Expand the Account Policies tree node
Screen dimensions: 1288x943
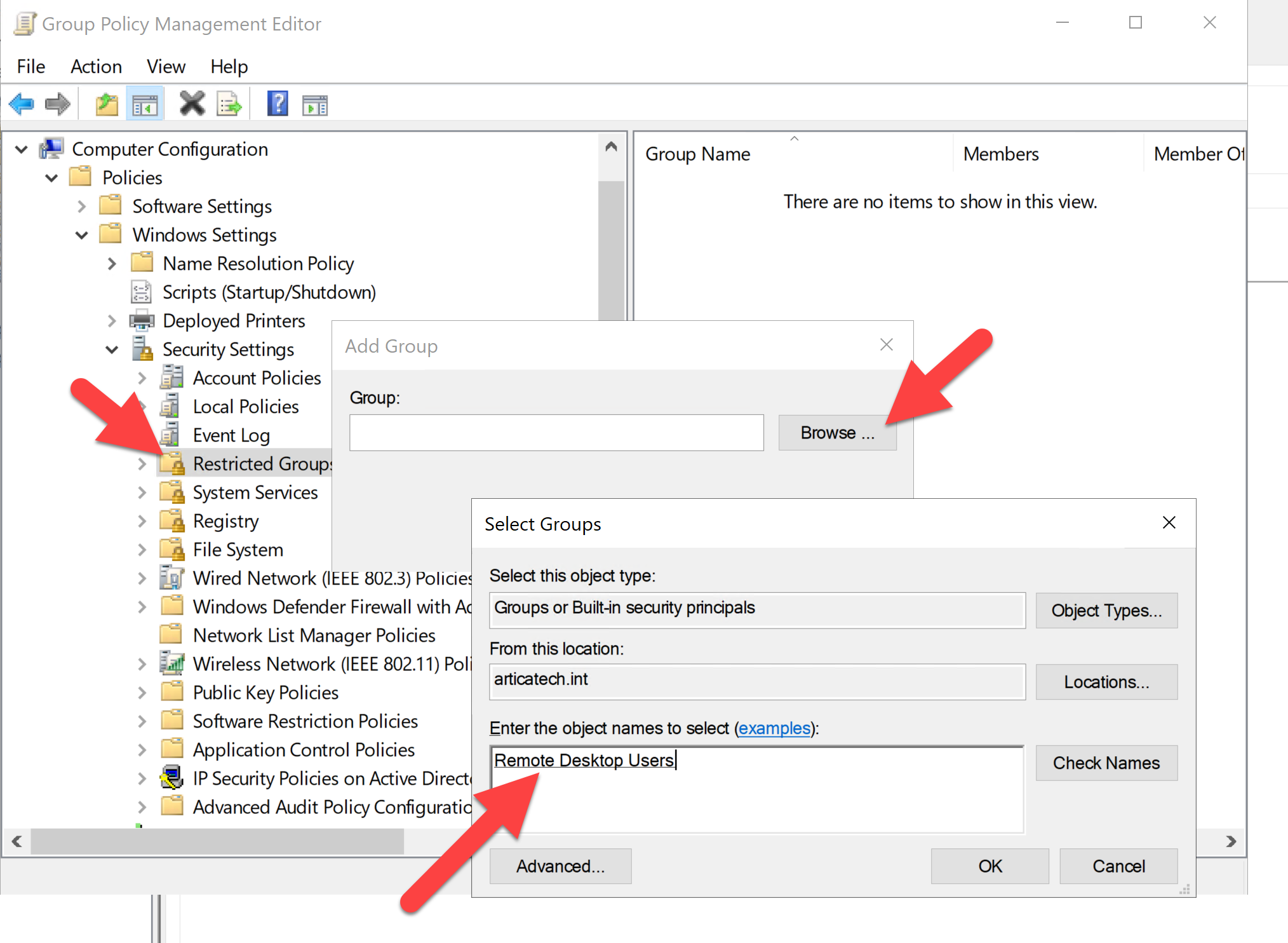coord(142,378)
